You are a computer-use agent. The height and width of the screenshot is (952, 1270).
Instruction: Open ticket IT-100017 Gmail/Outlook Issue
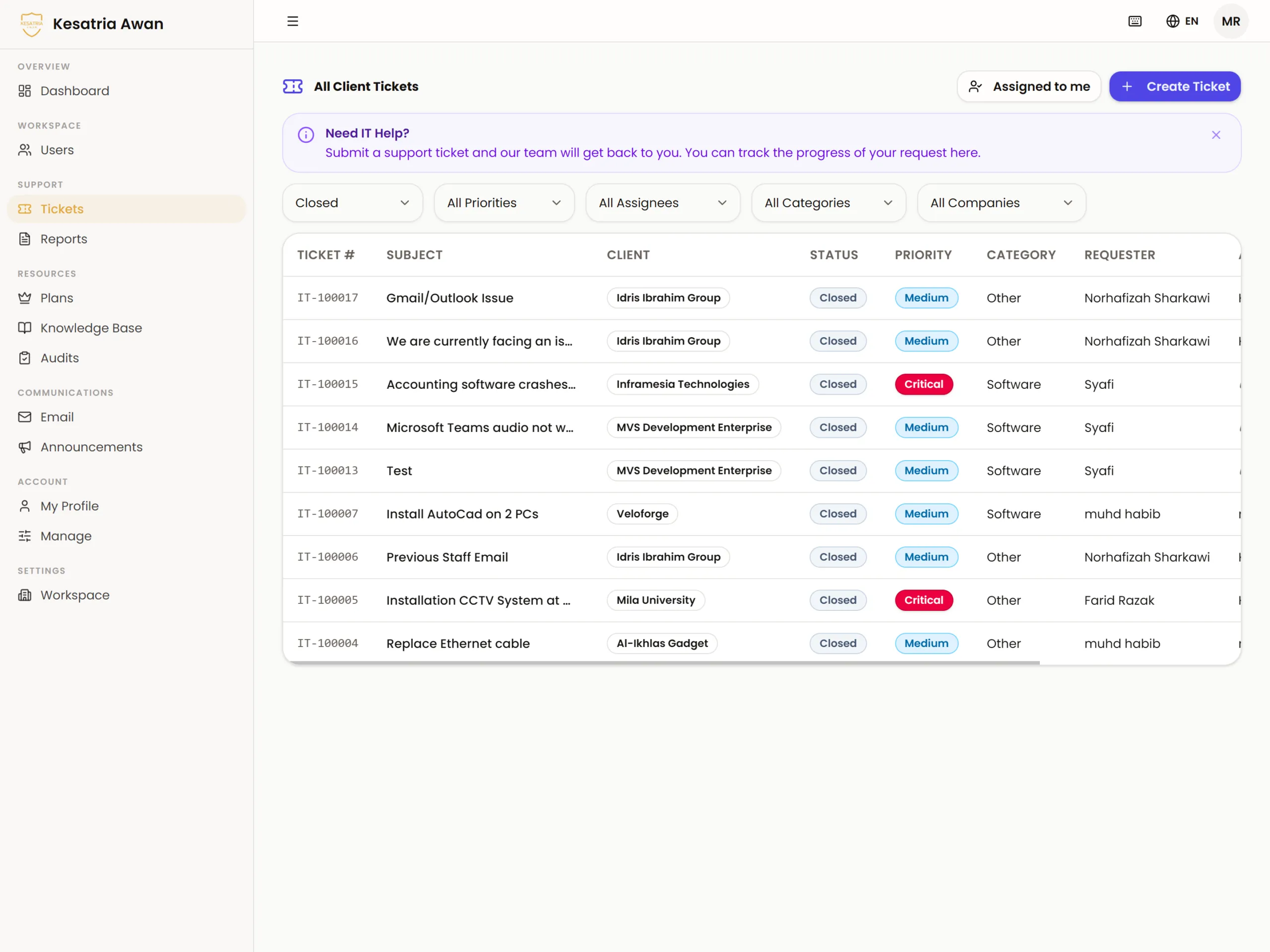(762, 298)
